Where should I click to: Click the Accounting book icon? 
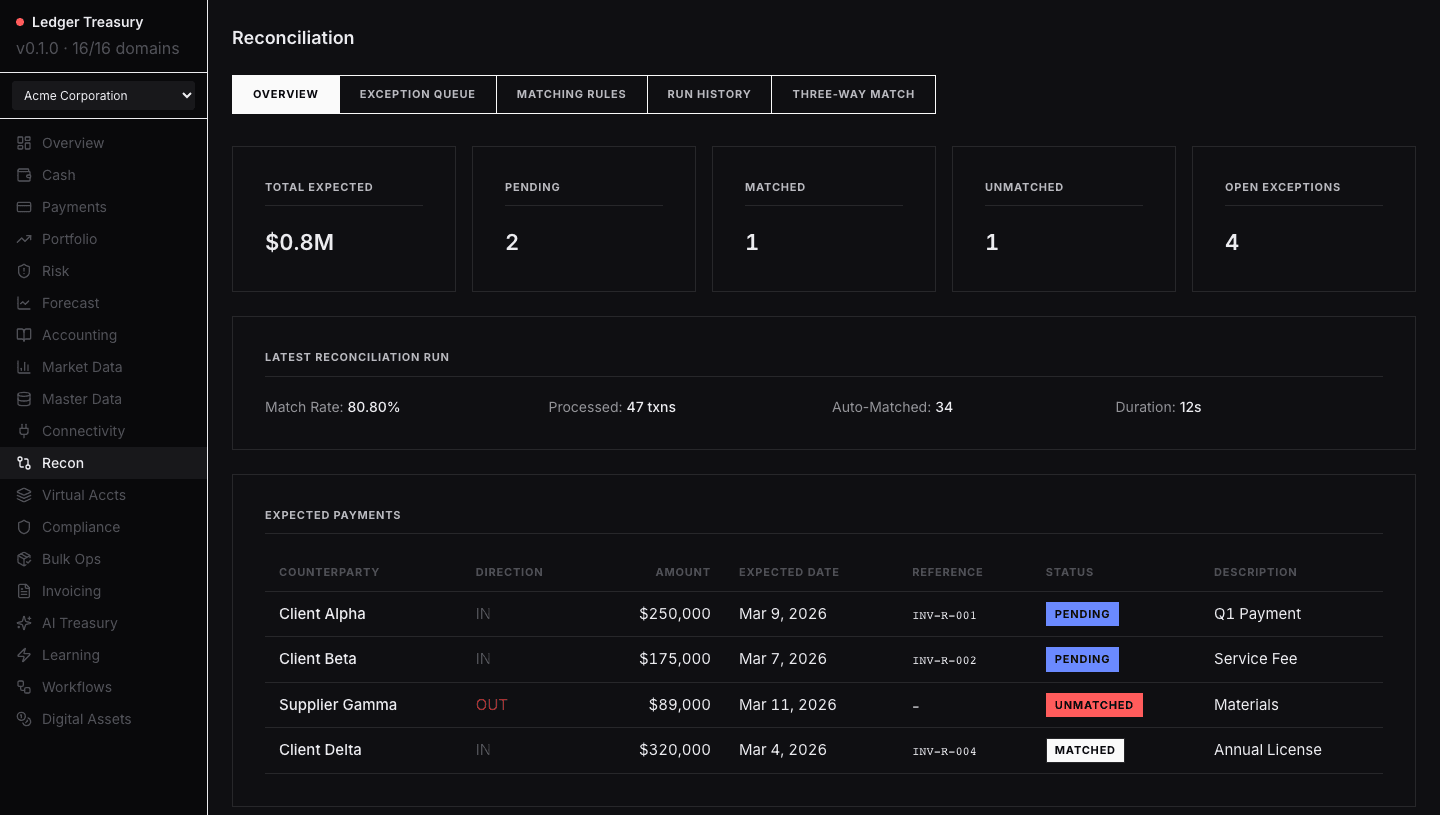(x=24, y=335)
